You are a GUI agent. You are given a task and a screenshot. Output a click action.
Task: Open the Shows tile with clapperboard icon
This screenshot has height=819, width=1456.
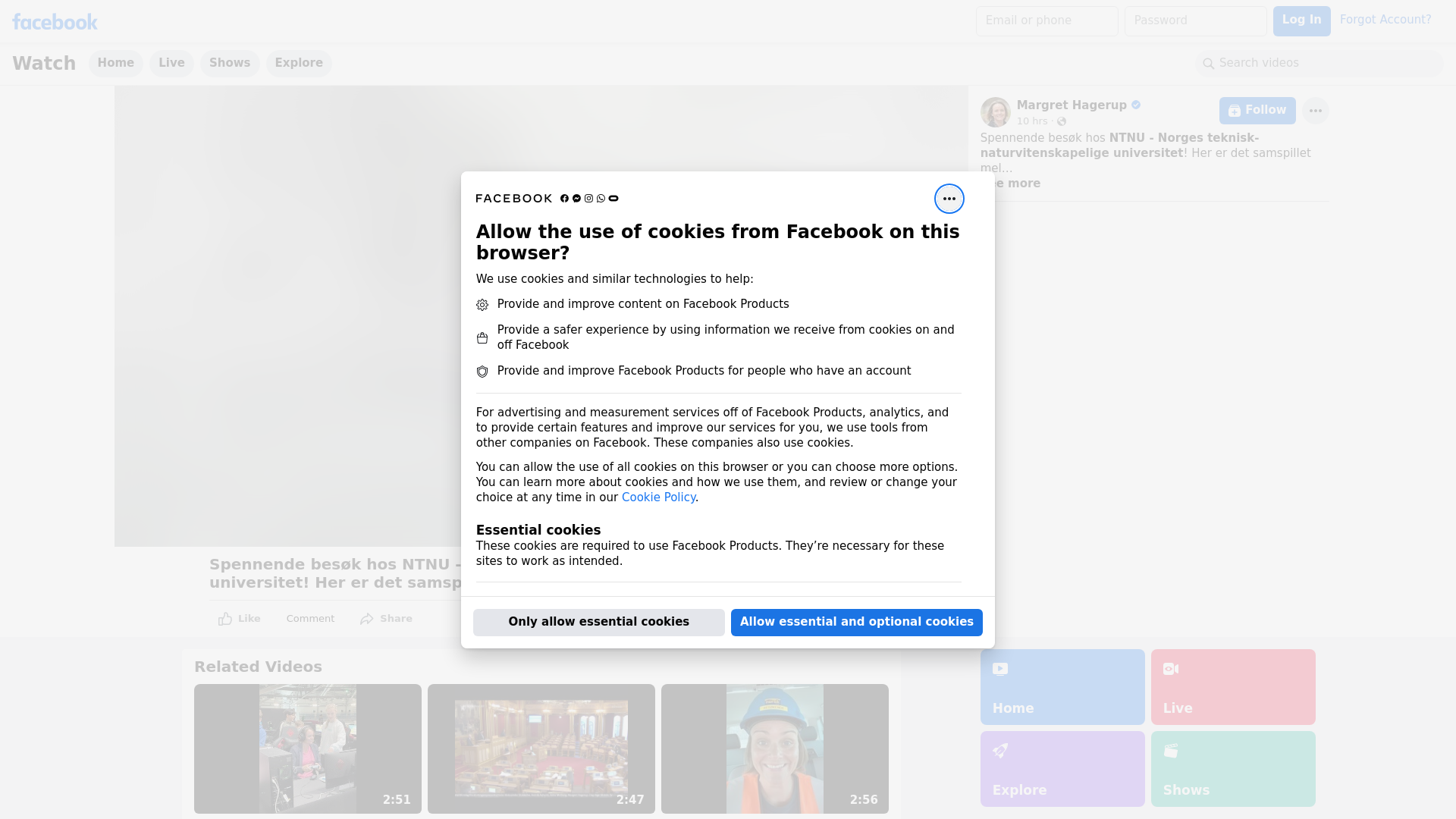pos(1233,769)
